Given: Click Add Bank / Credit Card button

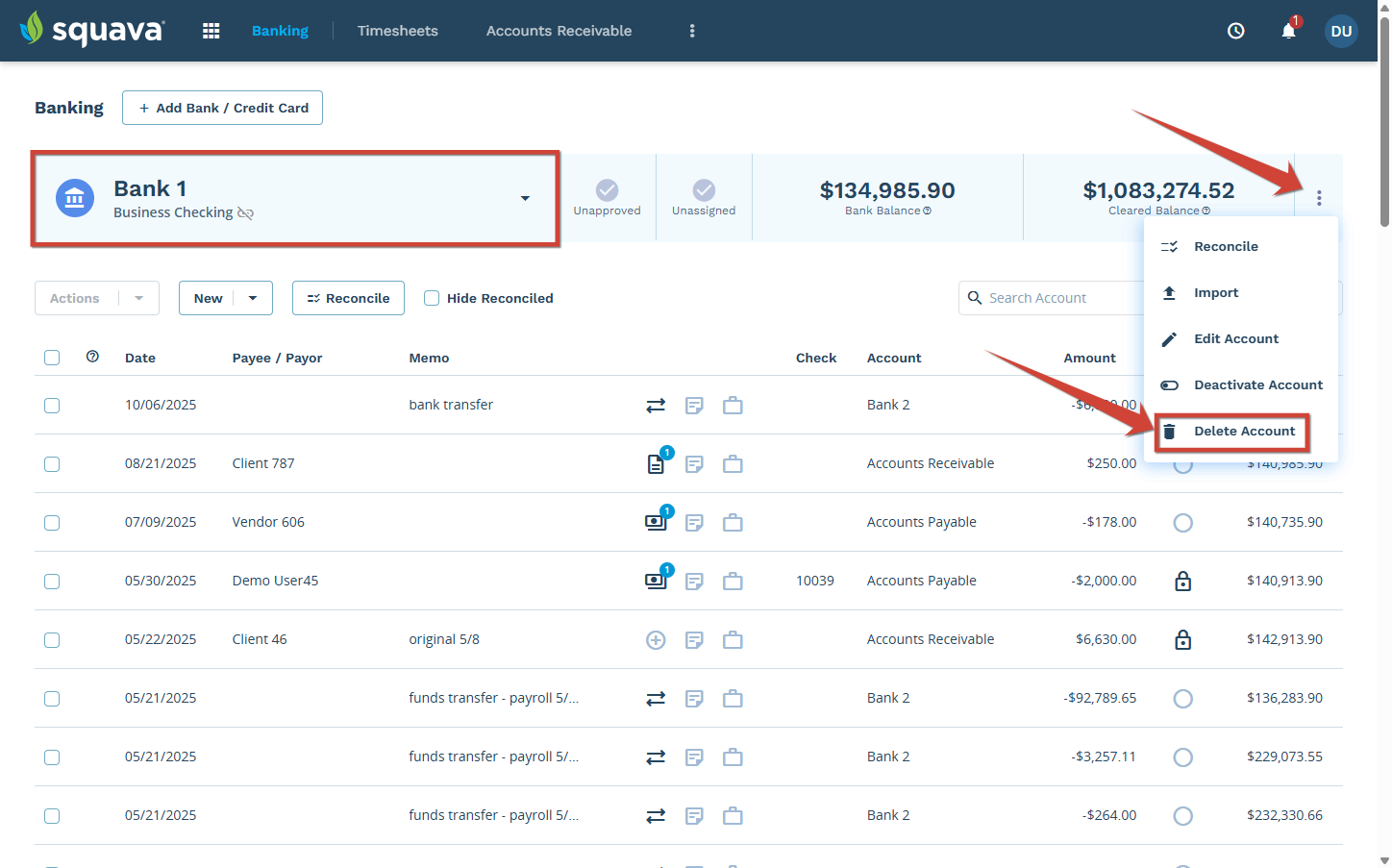Looking at the screenshot, I should 222,108.
